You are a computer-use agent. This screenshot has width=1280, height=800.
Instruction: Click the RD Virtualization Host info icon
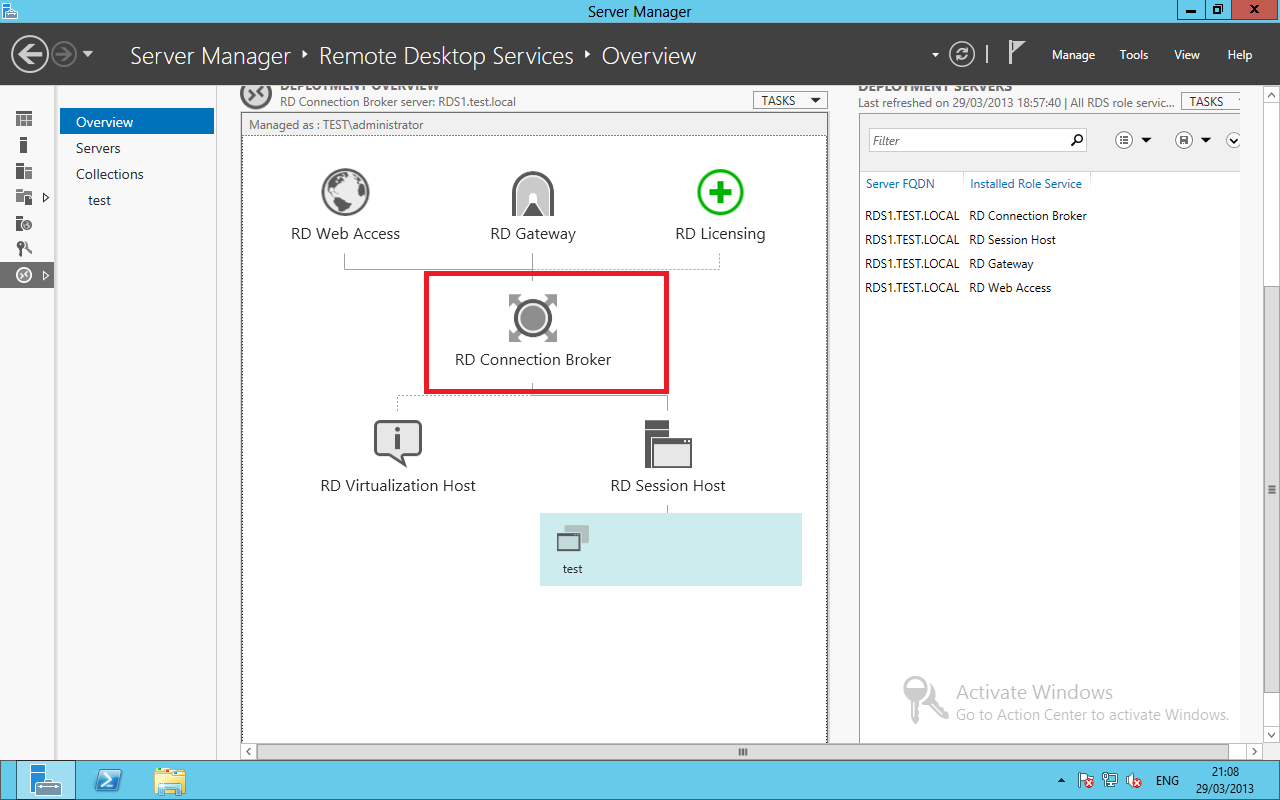point(398,443)
